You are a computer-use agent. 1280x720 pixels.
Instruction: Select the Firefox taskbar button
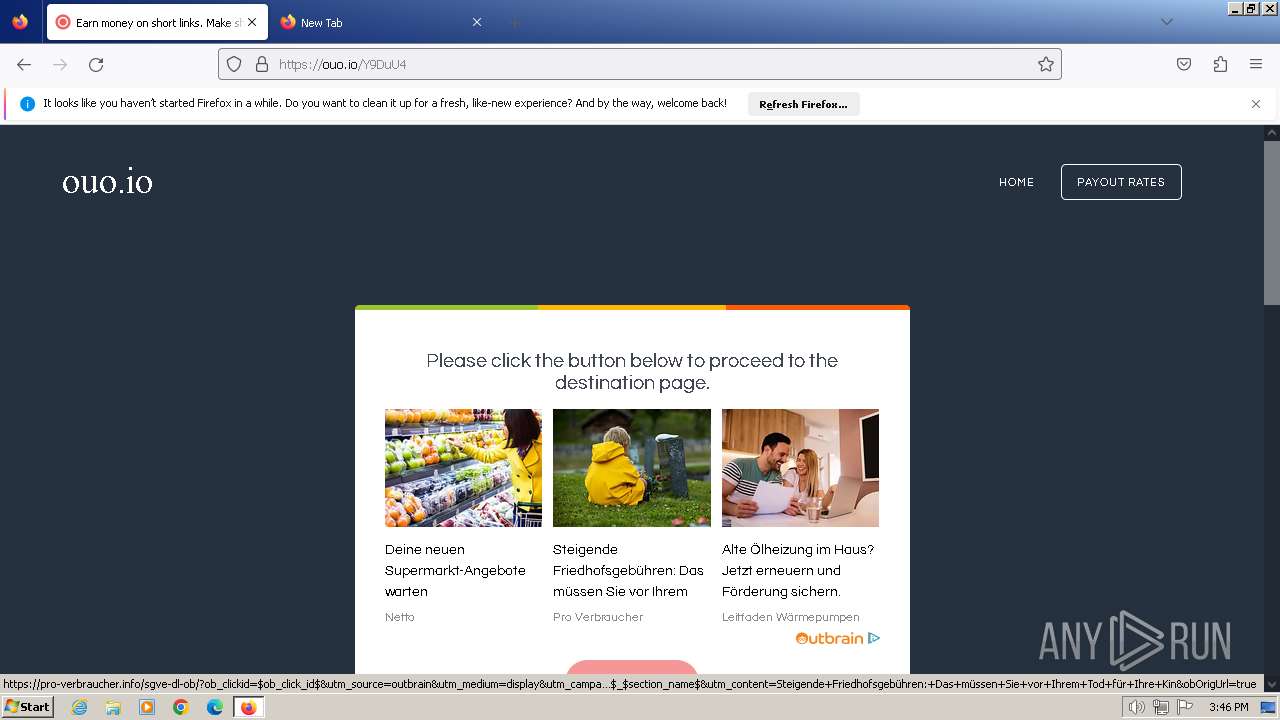coord(248,707)
